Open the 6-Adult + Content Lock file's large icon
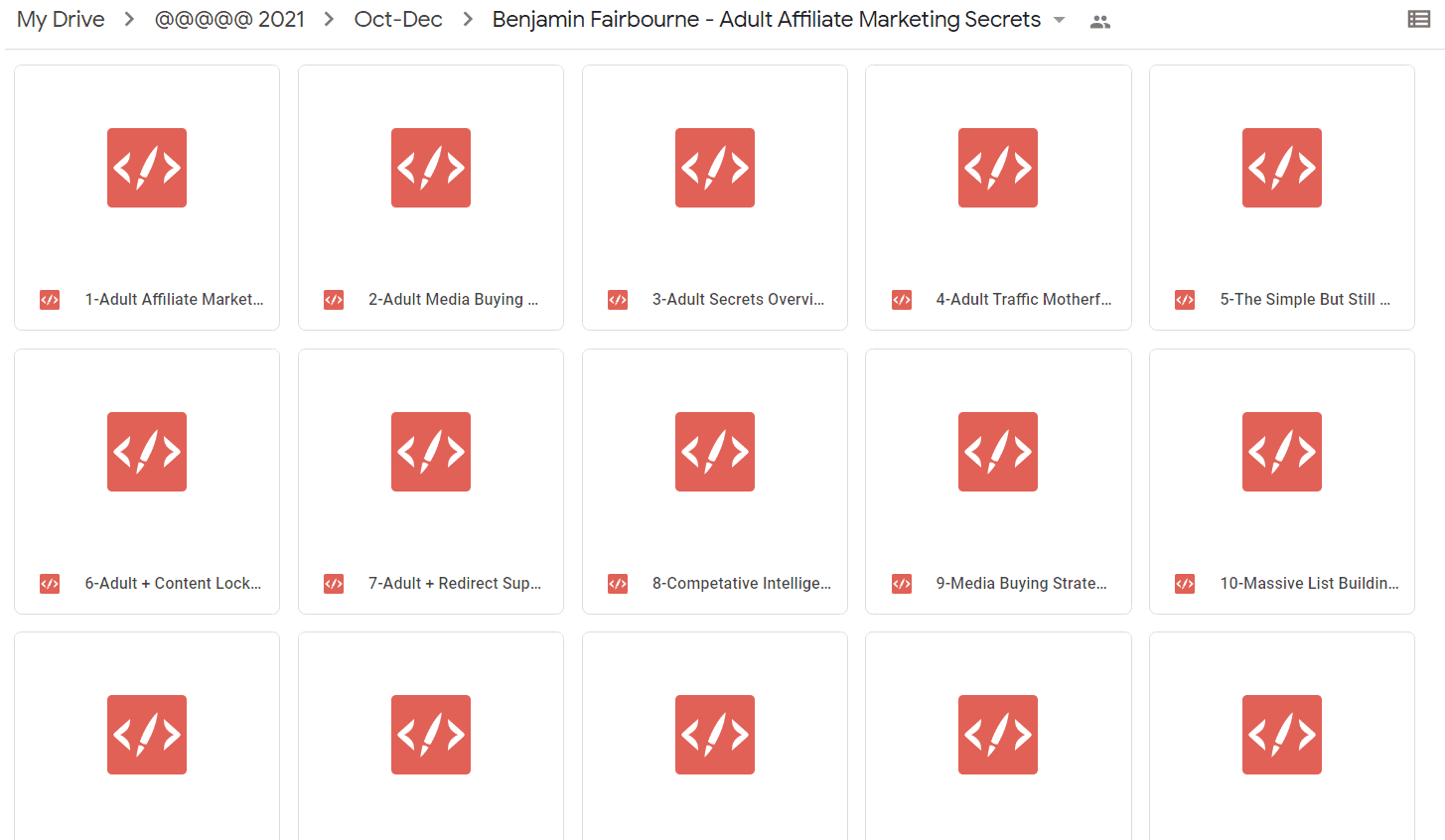 click(147, 452)
